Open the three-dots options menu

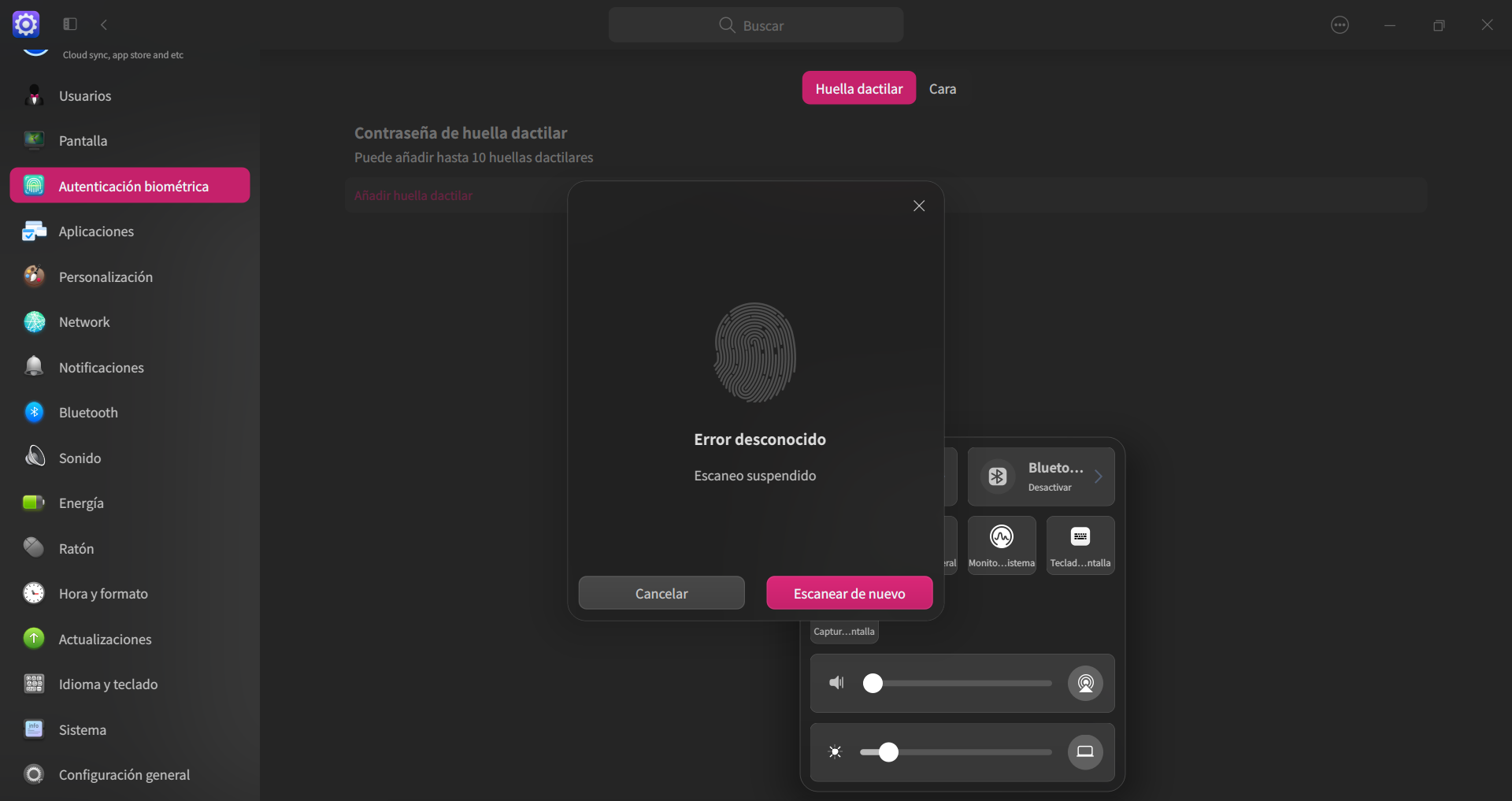1340,25
